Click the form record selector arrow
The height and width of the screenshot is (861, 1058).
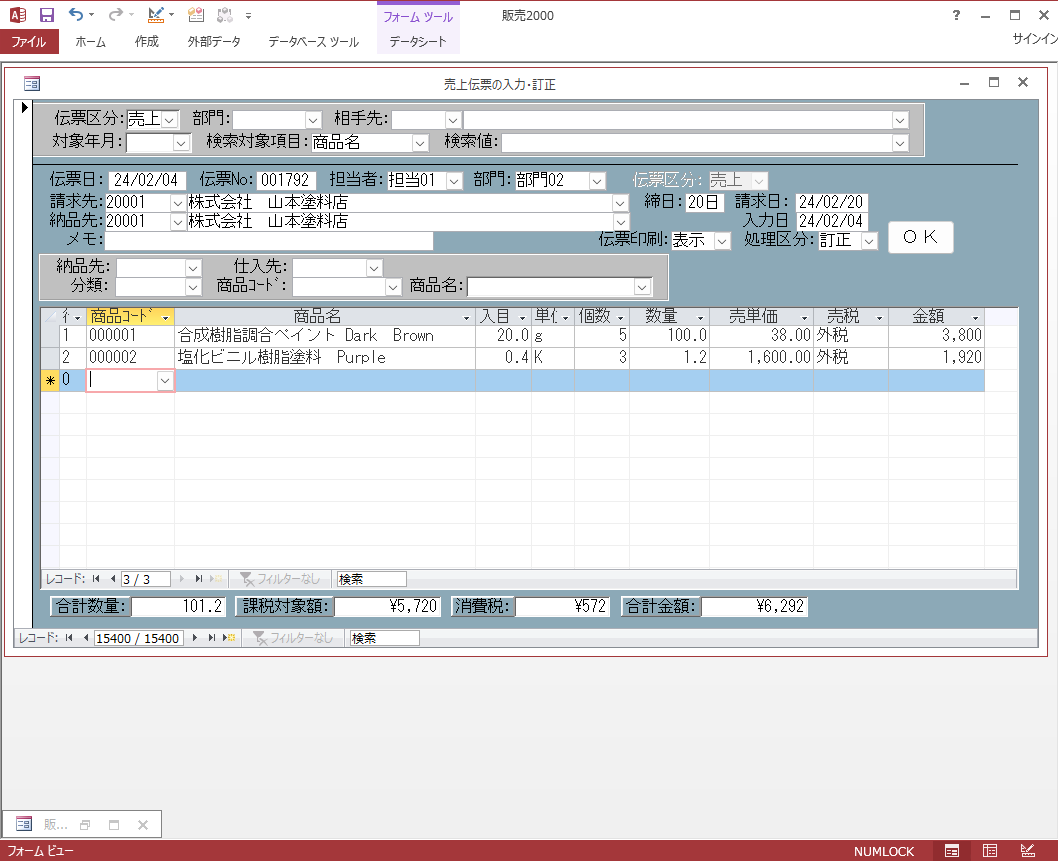click(x=24, y=107)
